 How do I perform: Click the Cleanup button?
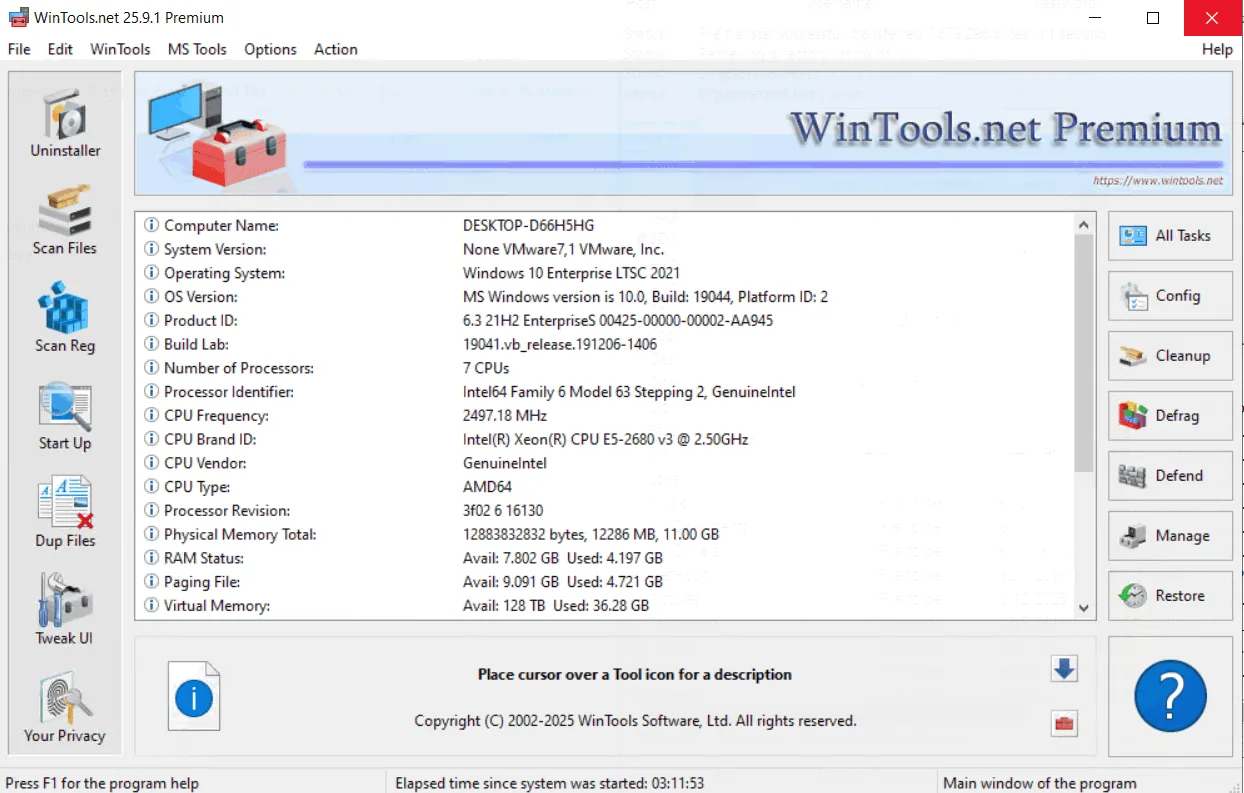[1170, 356]
